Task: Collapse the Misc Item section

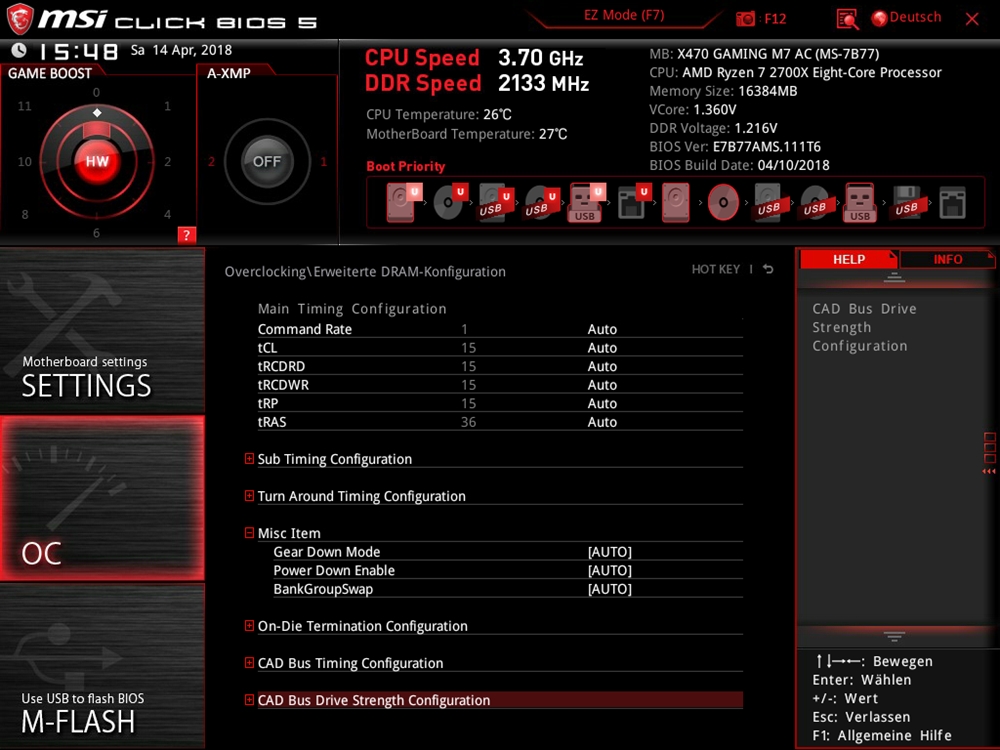Action: (249, 533)
